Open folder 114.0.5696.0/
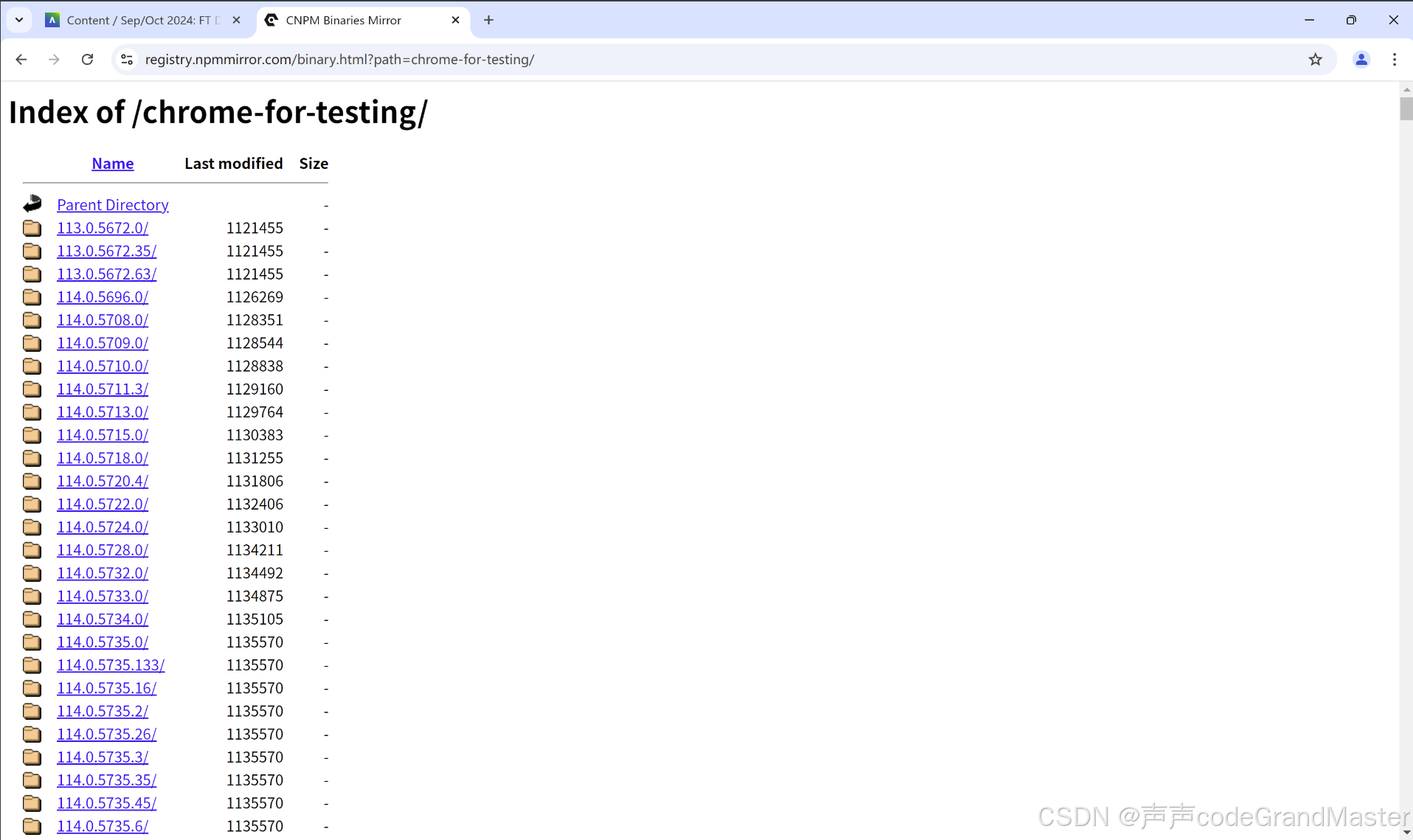 coord(103,297)
